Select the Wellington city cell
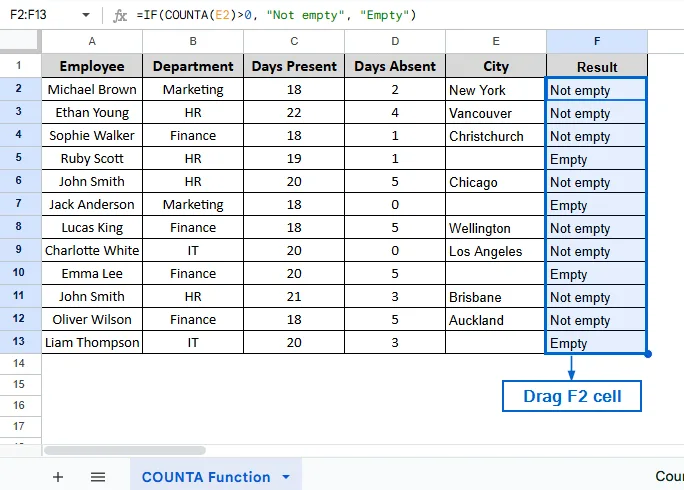The image size is (684, 490). pyautogui.click(x=496, y=228)
